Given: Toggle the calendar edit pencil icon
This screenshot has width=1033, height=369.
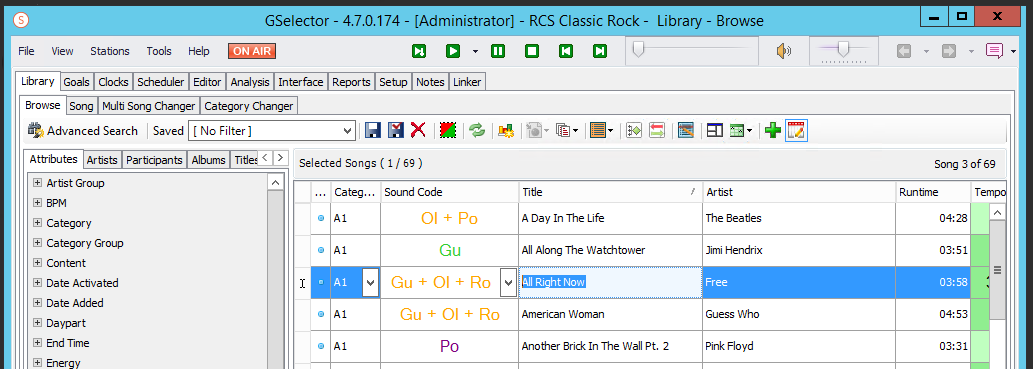Looking at the screenshot, I should 796,130.
